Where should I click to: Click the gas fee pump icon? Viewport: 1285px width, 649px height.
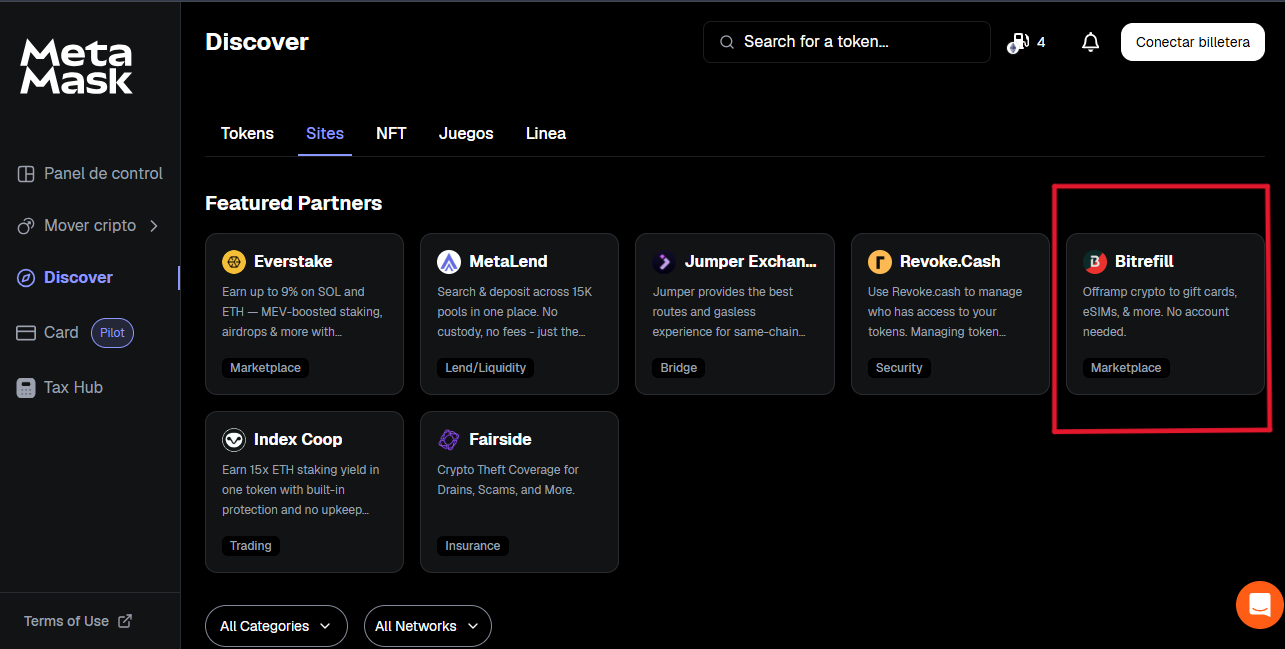(1019, 42)
